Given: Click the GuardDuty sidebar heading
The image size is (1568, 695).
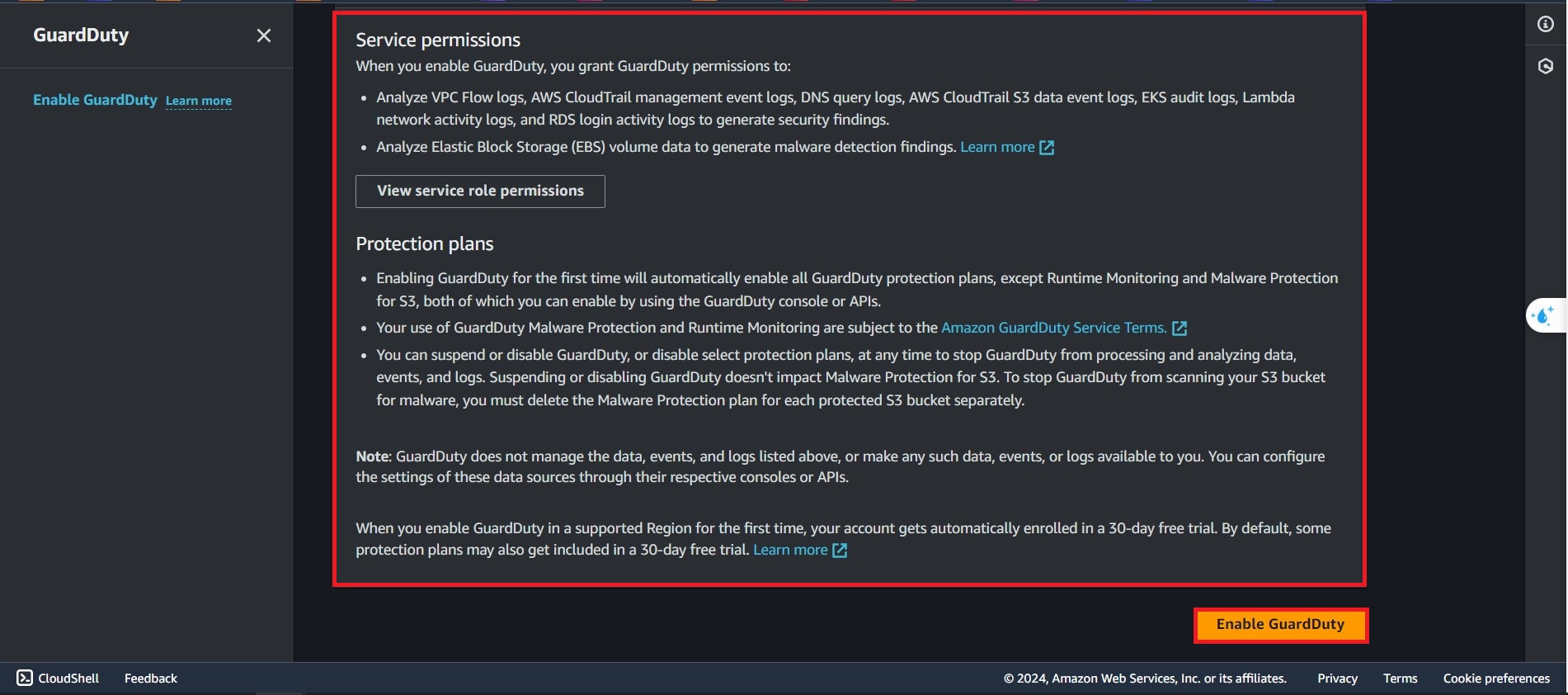Looking at the screenshot, I should (x=81, y=35).
